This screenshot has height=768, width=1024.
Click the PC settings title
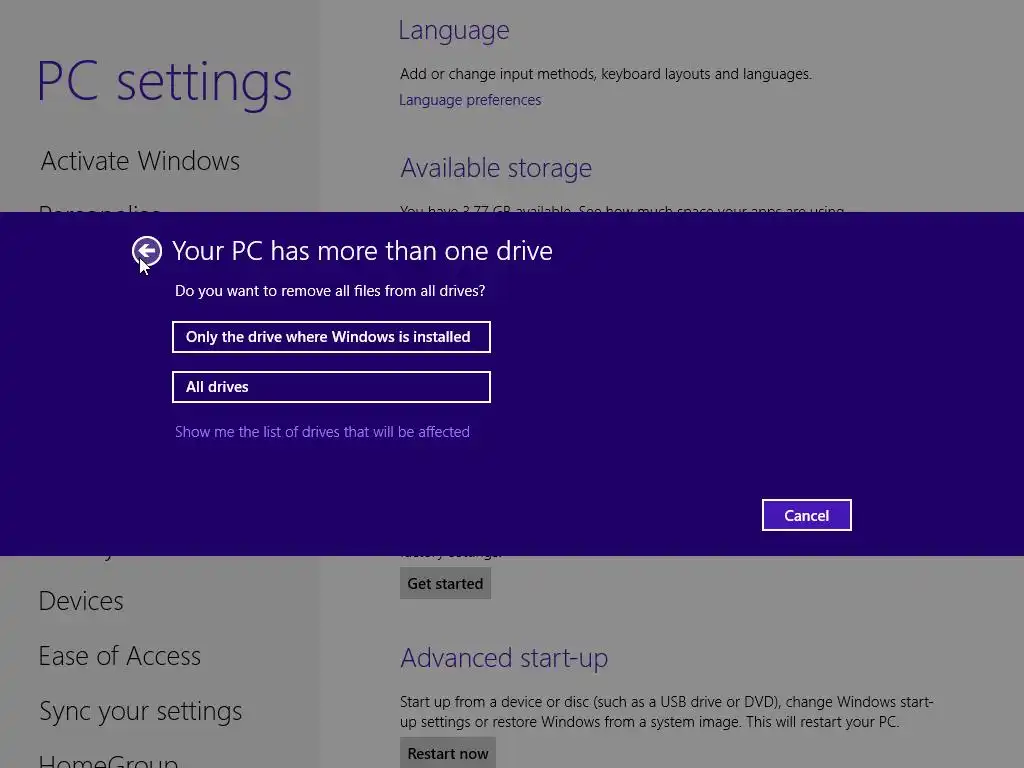165,83
